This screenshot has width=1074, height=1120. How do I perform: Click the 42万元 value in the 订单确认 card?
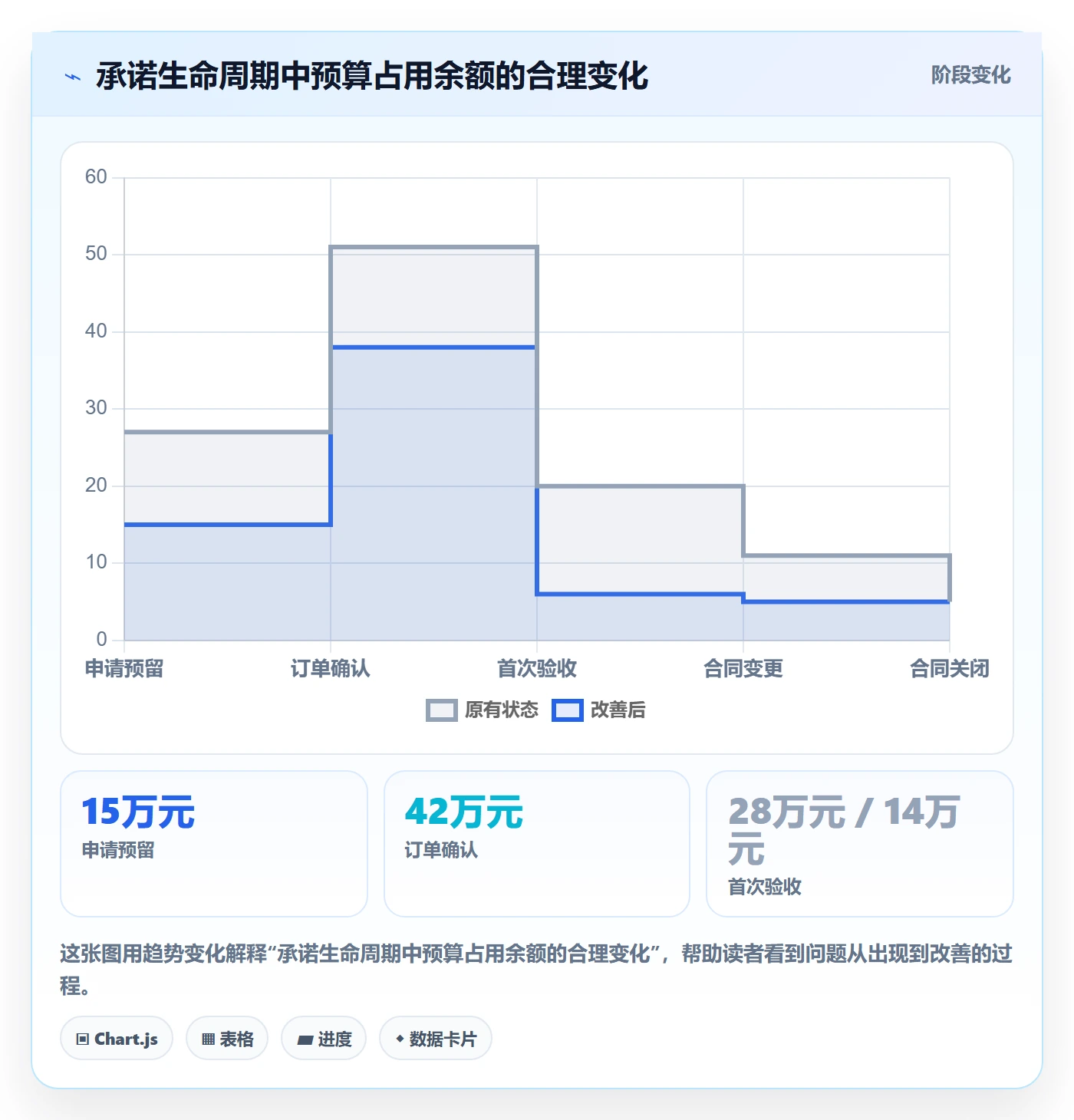pos(464,812)
